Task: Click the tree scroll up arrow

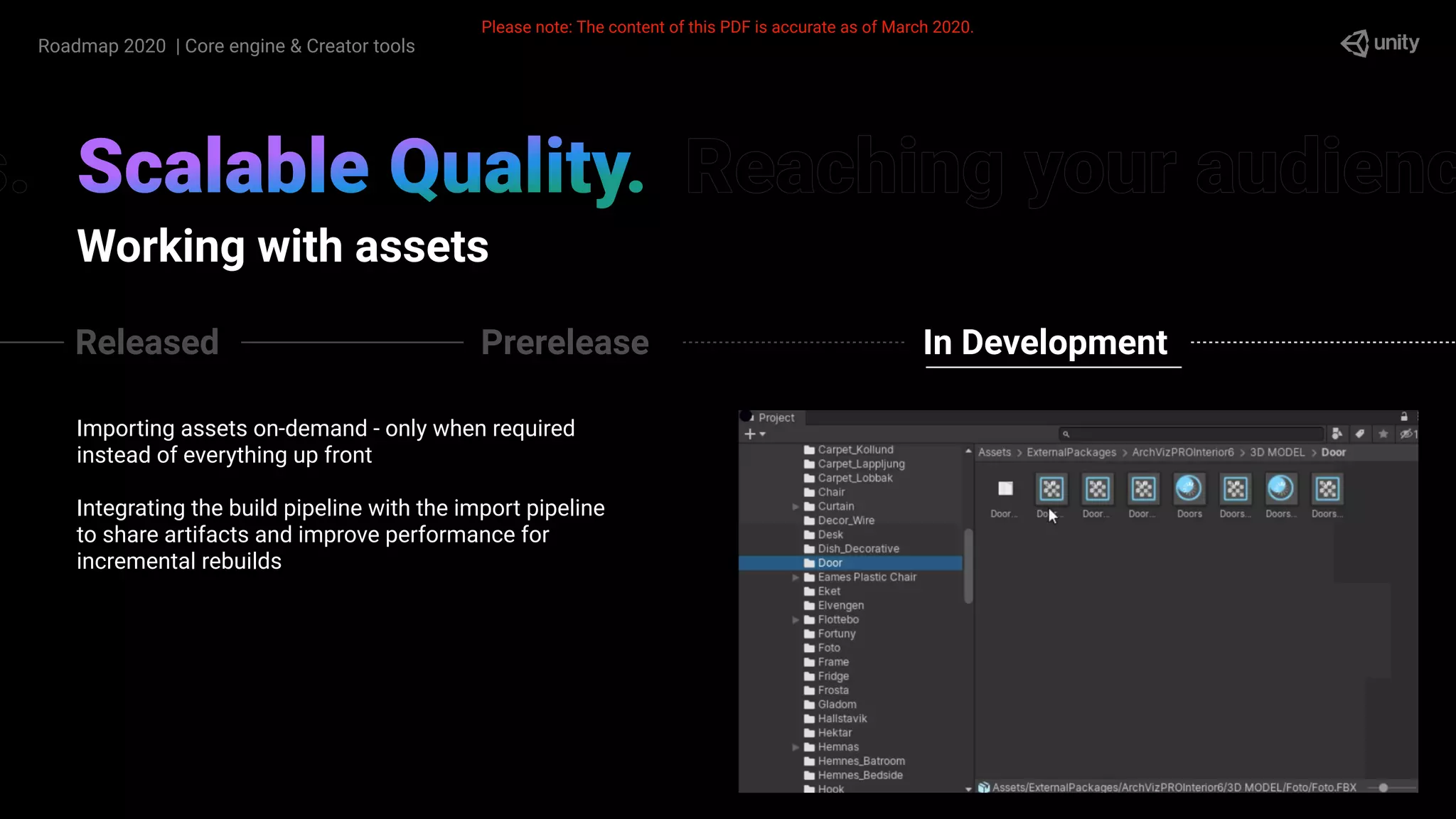Action: (x=968, y=451)
